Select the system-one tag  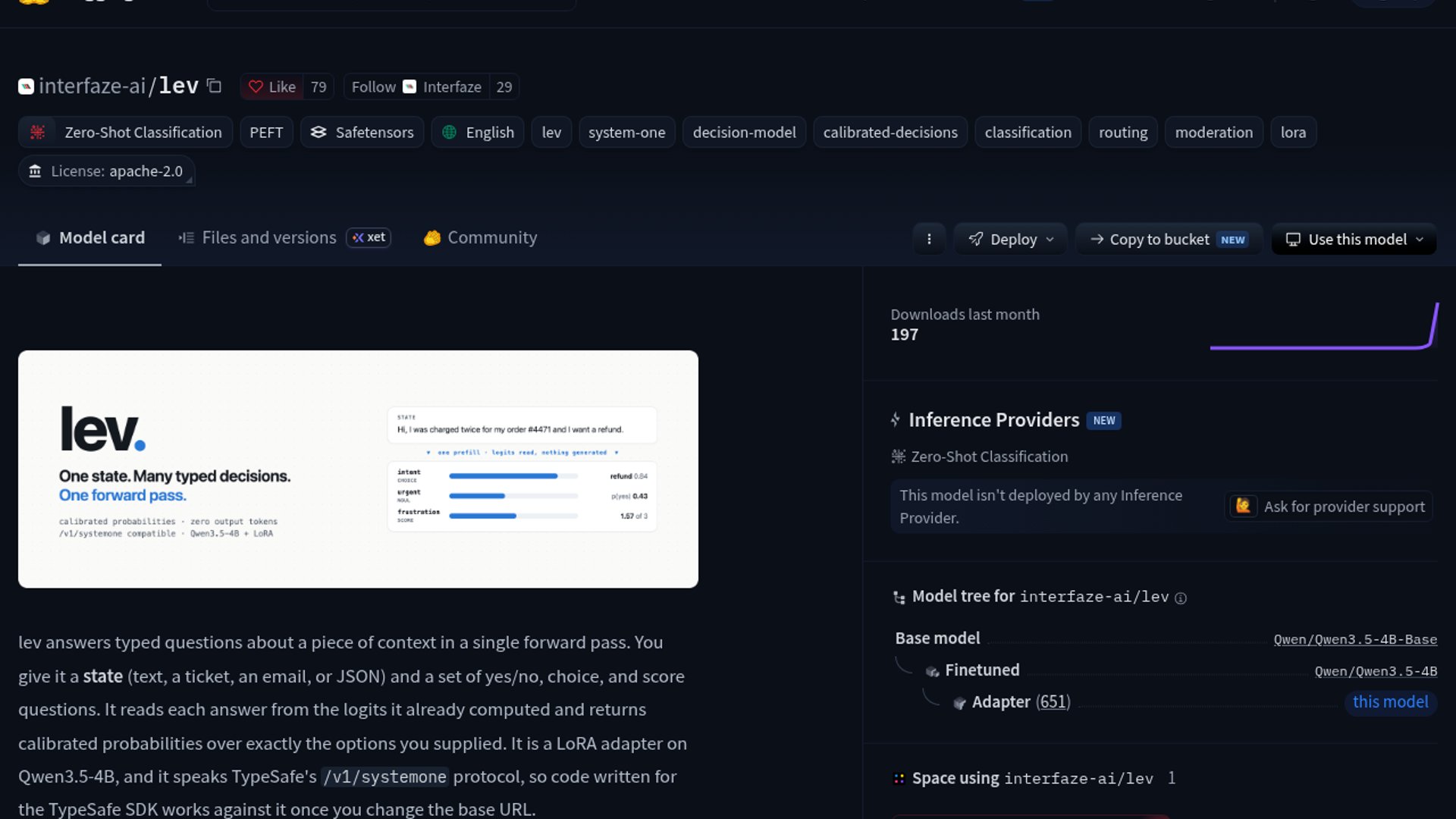coord(626,132)
